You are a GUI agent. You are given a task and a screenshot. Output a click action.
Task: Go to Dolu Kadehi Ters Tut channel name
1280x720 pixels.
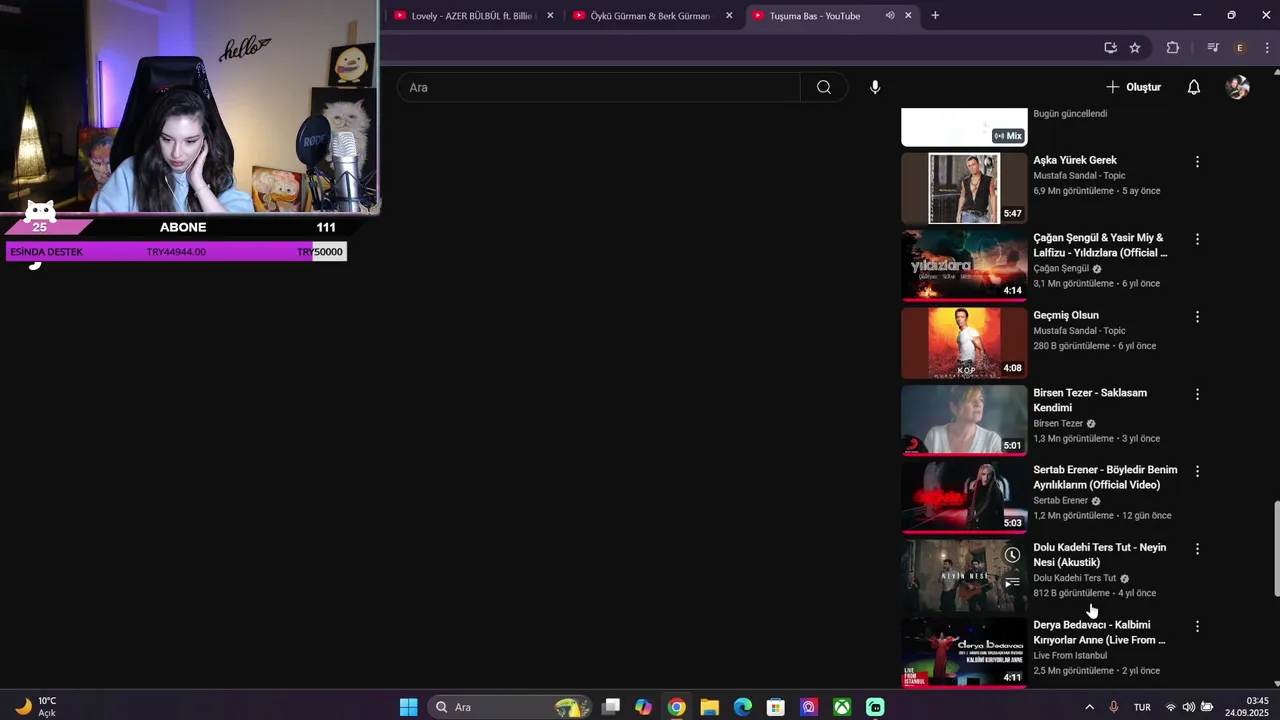1075,578
